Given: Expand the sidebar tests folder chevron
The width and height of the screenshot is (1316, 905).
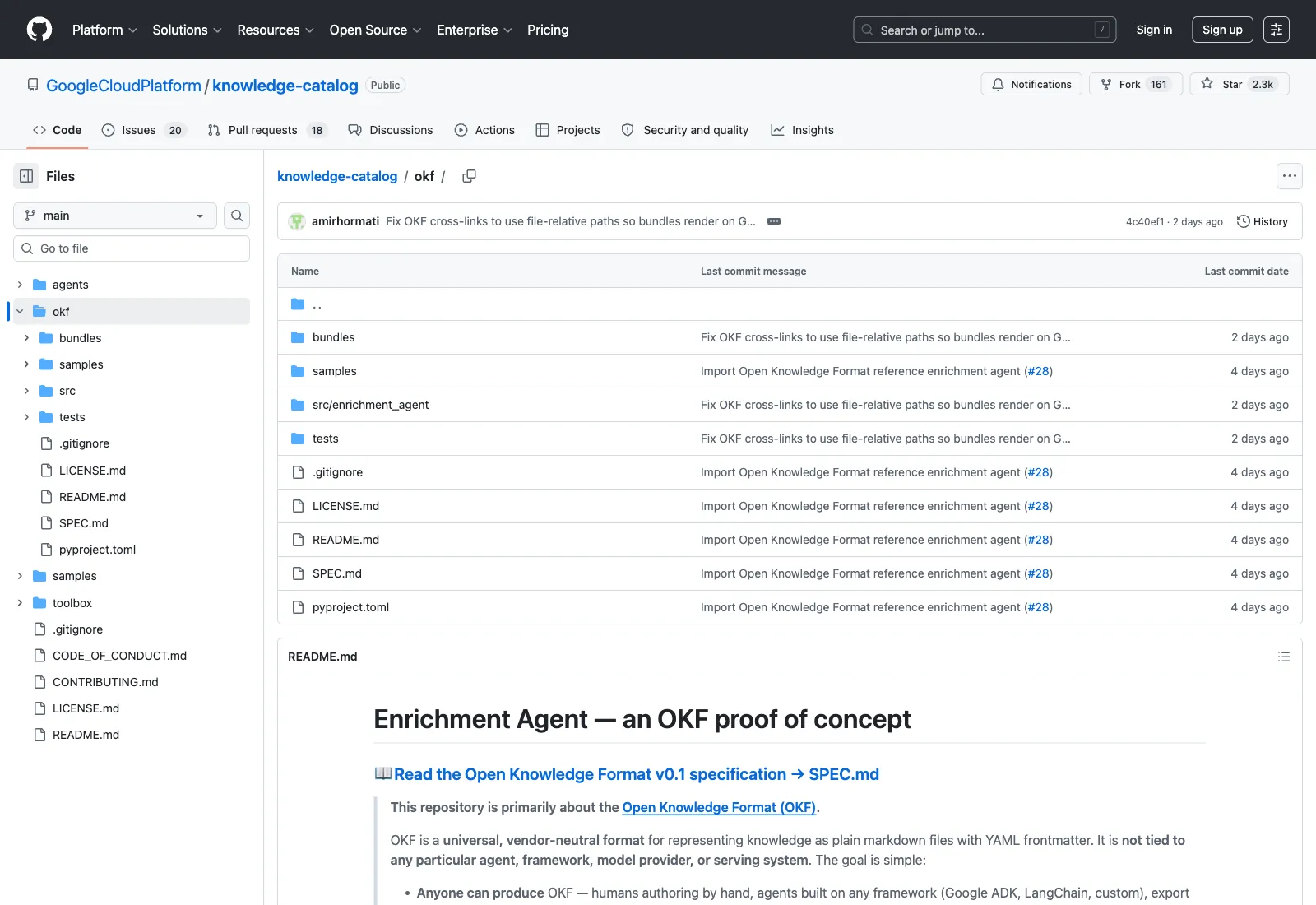Looking at the screenshot, I should 26,417.
